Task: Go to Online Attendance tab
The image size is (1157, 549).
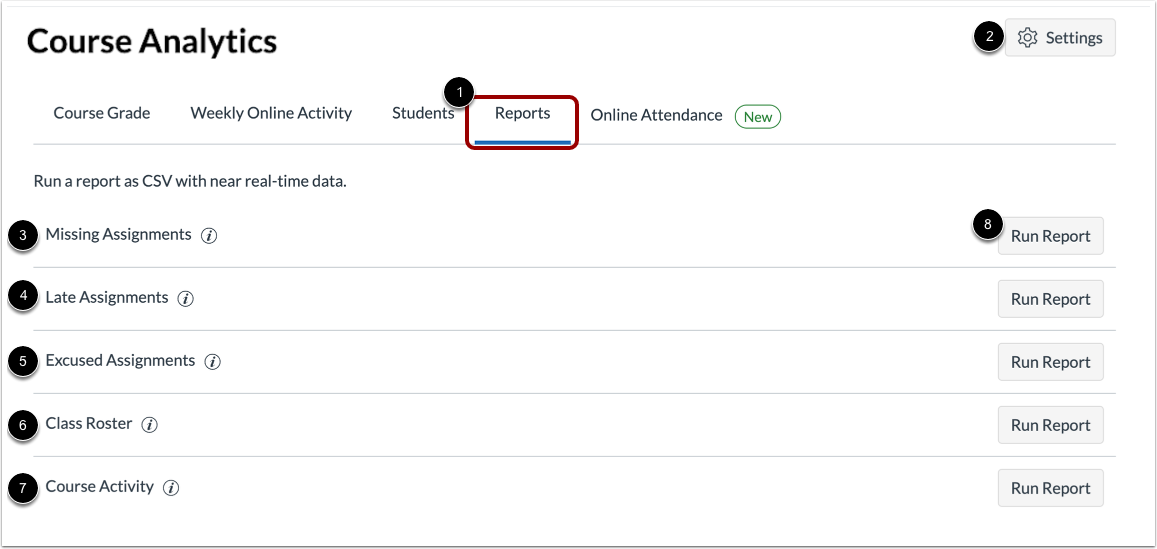Action: 656,115
